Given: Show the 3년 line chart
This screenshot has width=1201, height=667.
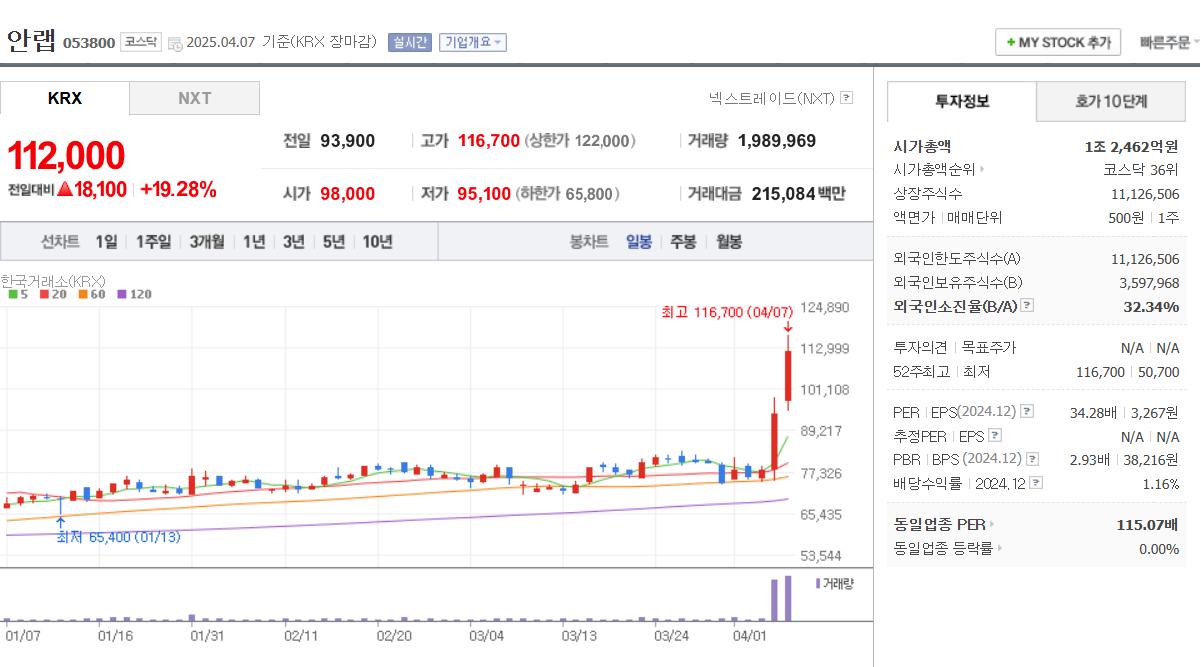Looking at the screenshot, I should point(294,242).
